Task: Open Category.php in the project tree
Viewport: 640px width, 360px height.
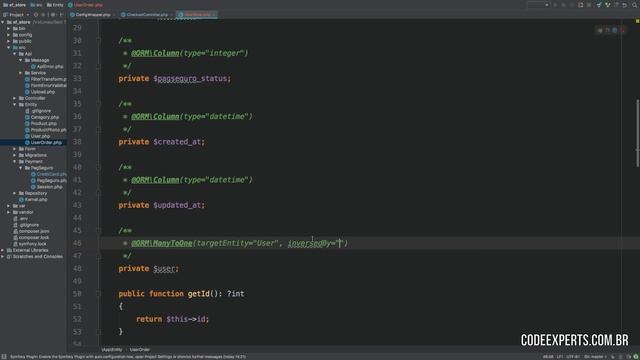Action: [42, 117]
